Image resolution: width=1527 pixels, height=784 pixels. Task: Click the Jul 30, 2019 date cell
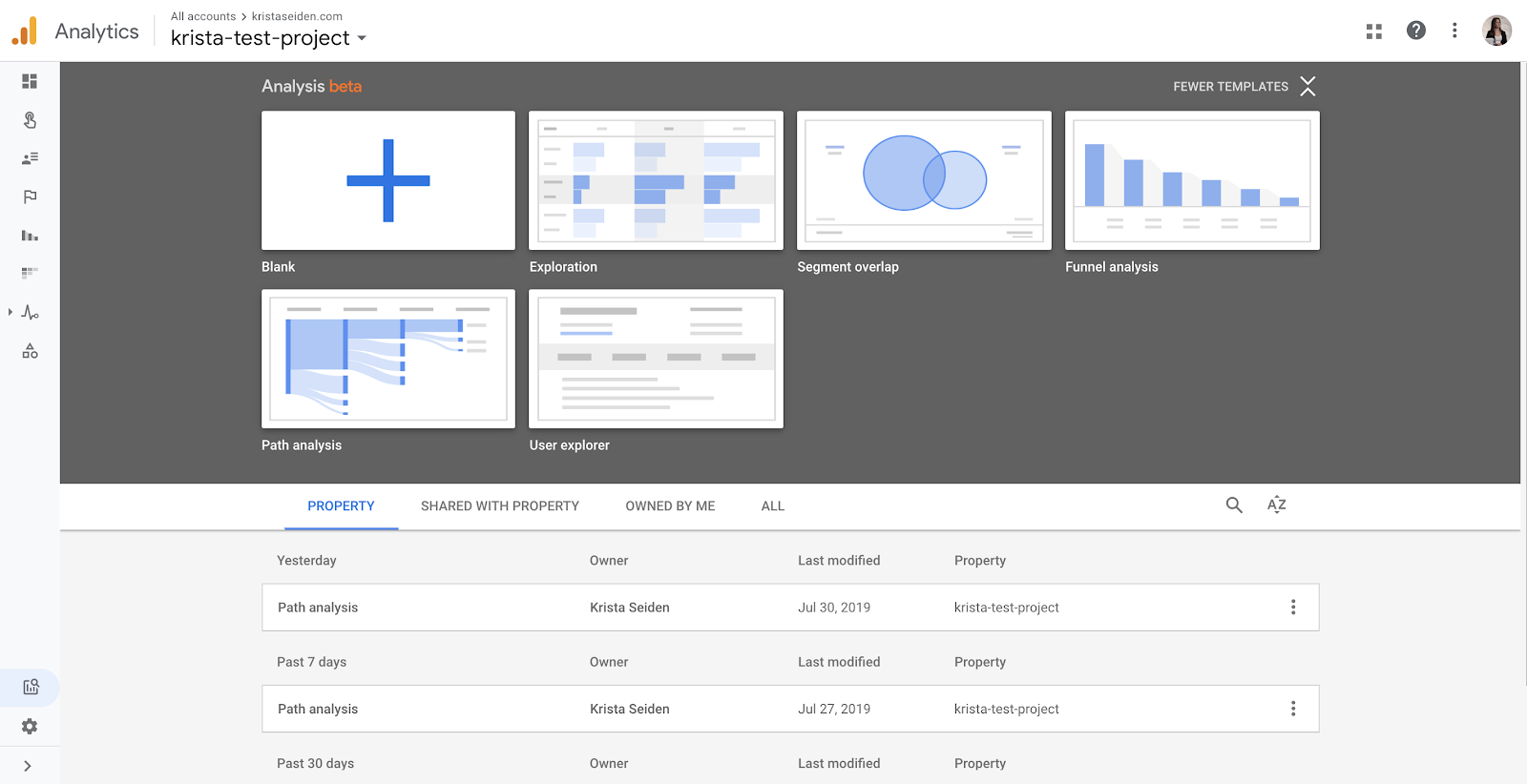834,608
